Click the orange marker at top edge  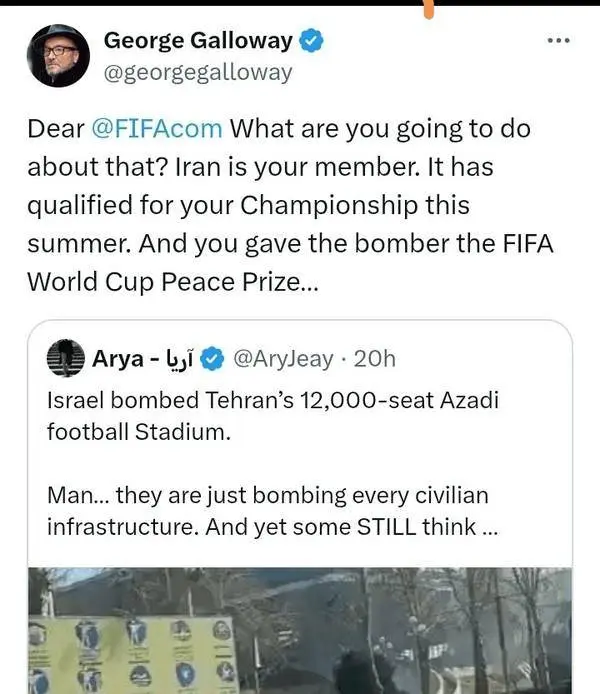click(431, 9)
